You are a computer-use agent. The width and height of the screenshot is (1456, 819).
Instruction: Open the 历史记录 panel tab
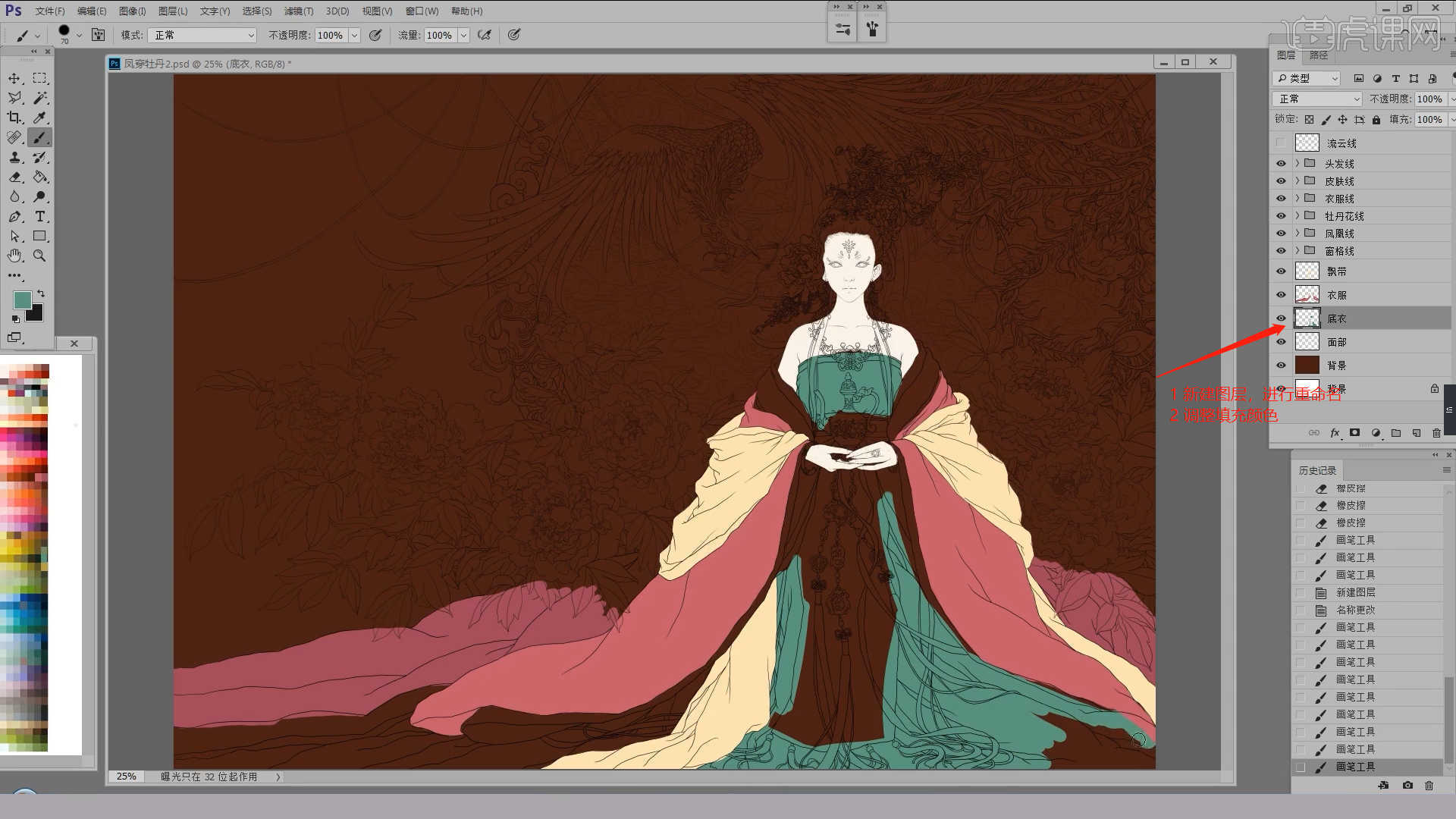coord(1317,470)
